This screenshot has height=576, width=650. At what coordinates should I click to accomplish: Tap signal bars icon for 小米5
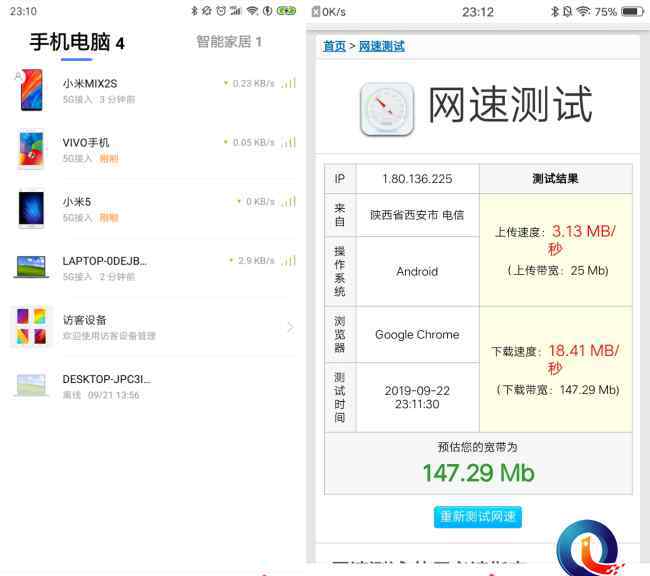point(289,202)
